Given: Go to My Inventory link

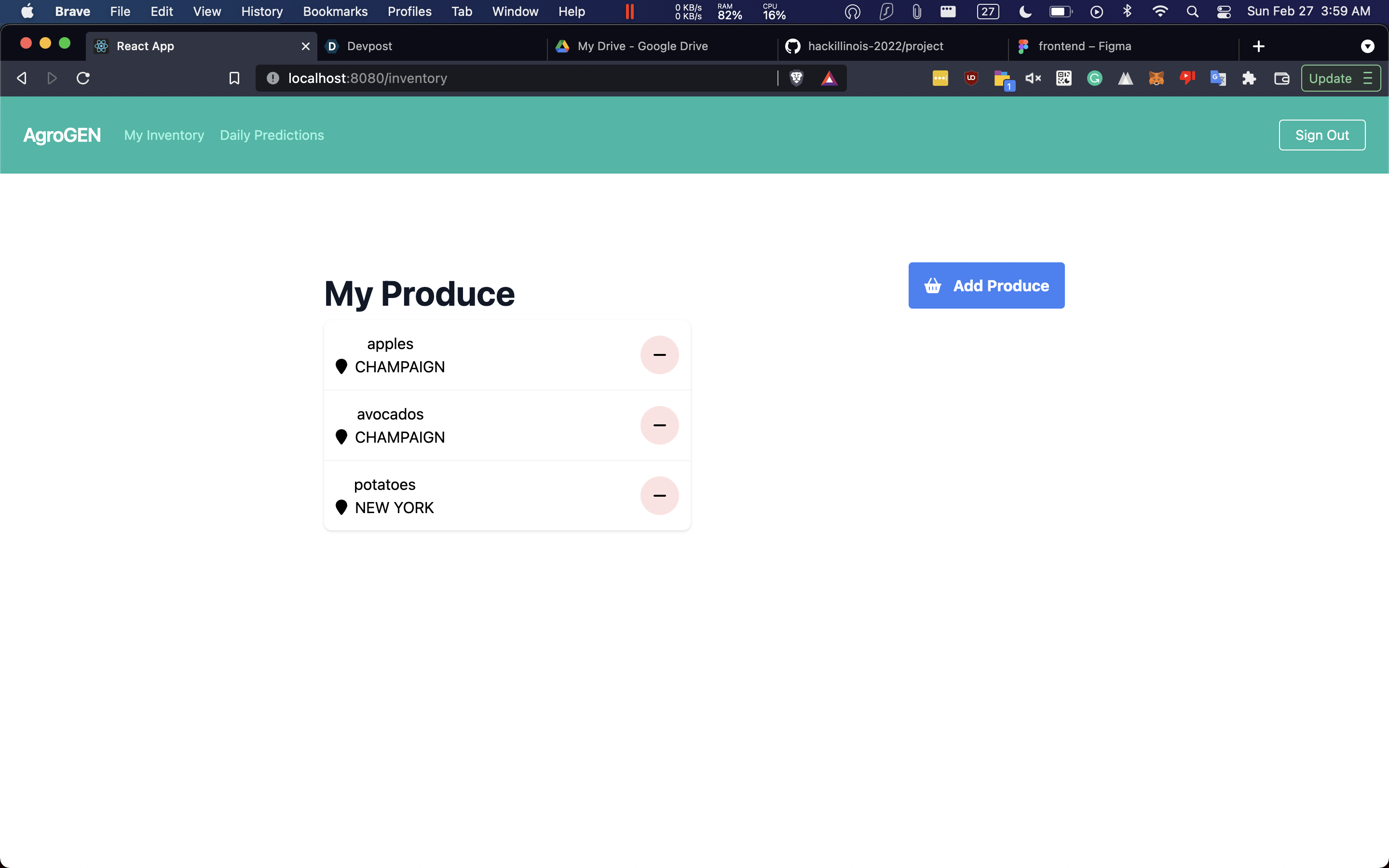Looking at the screenshot, I should tap(164, 135).
